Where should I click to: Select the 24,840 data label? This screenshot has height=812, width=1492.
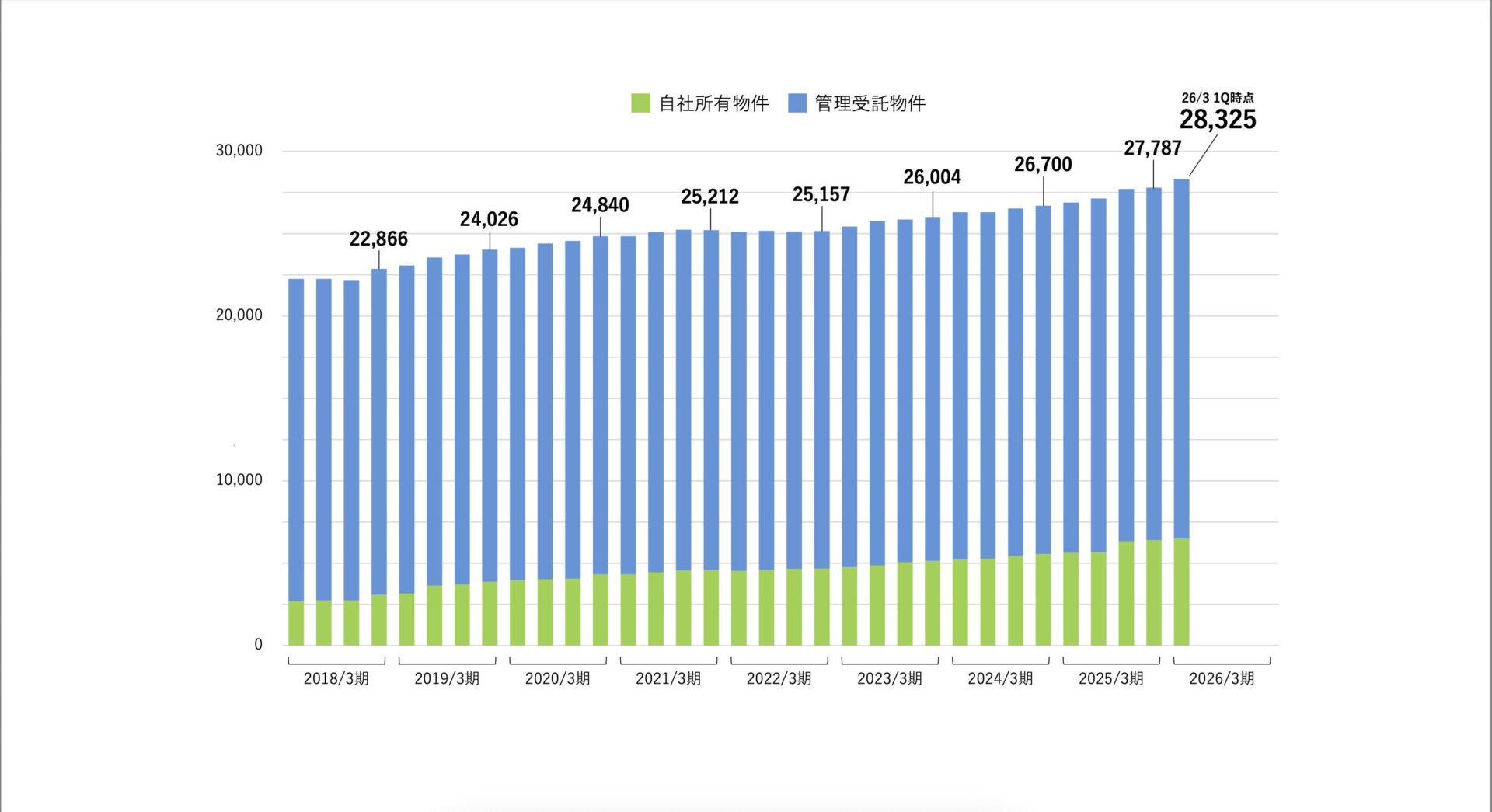(x=600, y=205)
